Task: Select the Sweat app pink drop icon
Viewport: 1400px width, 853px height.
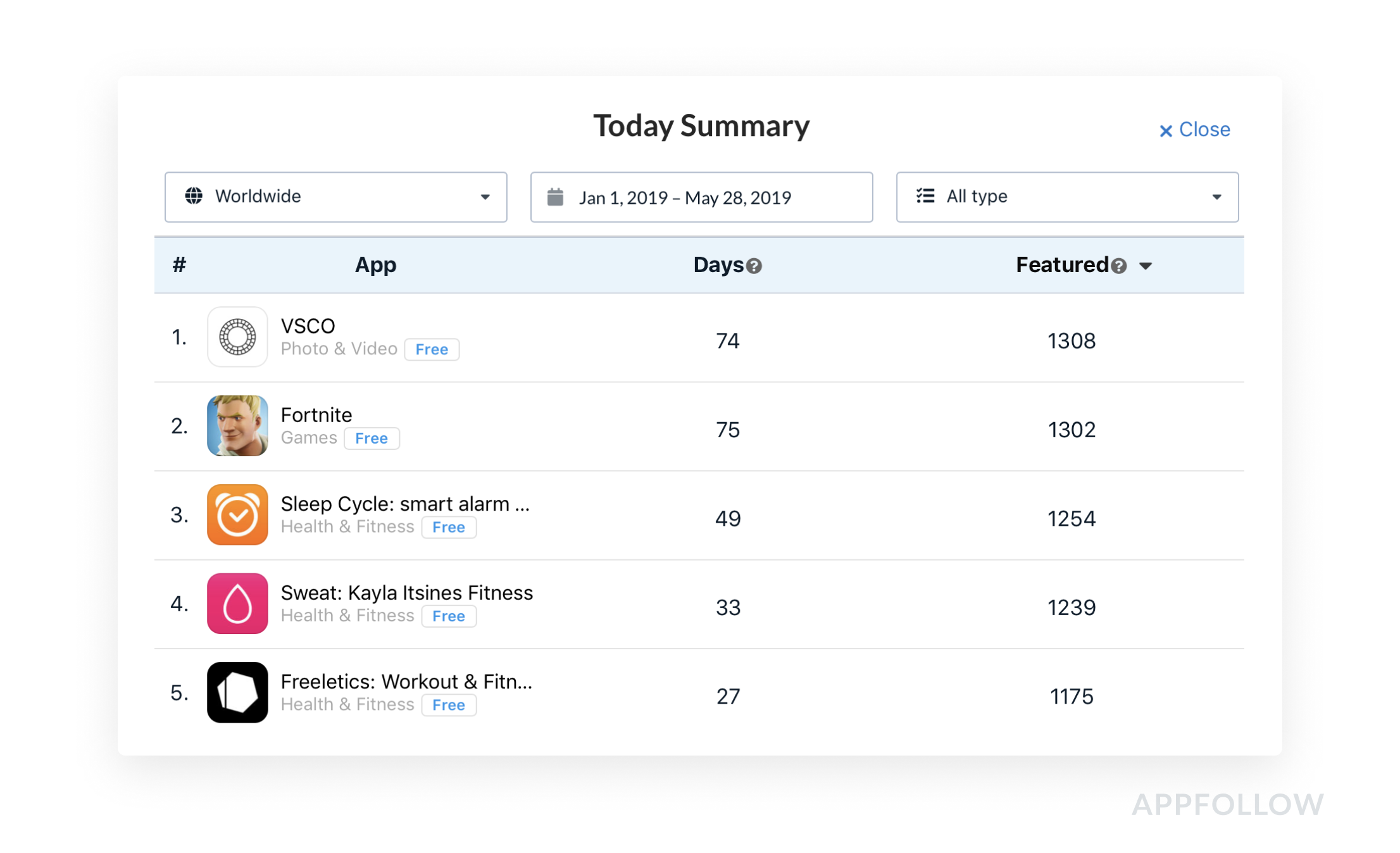Action: [237, 604]
